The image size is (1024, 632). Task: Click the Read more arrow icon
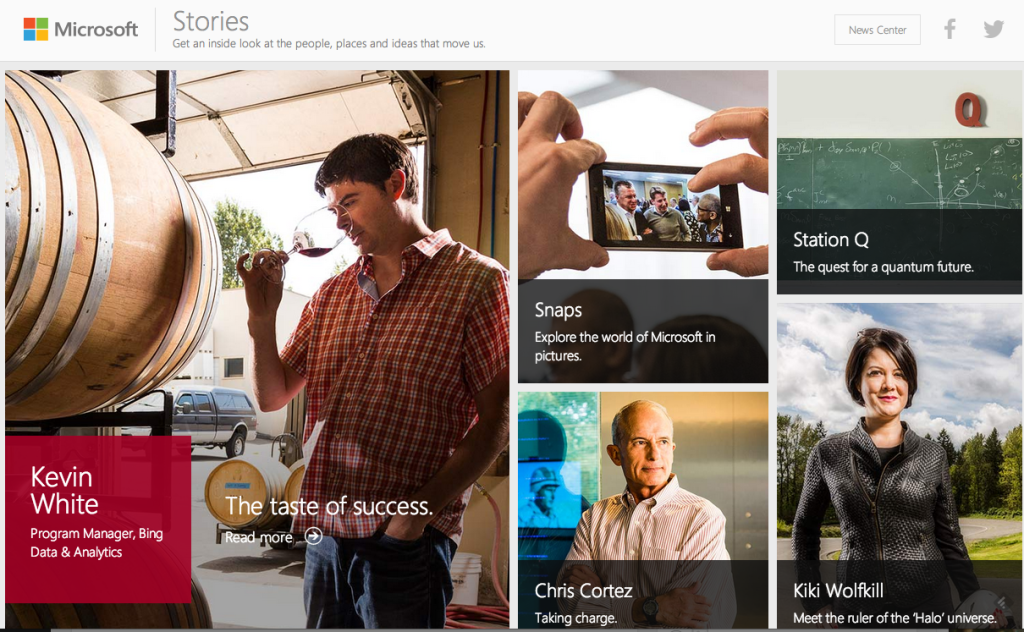pyautogui.click(x=313, y=536)
